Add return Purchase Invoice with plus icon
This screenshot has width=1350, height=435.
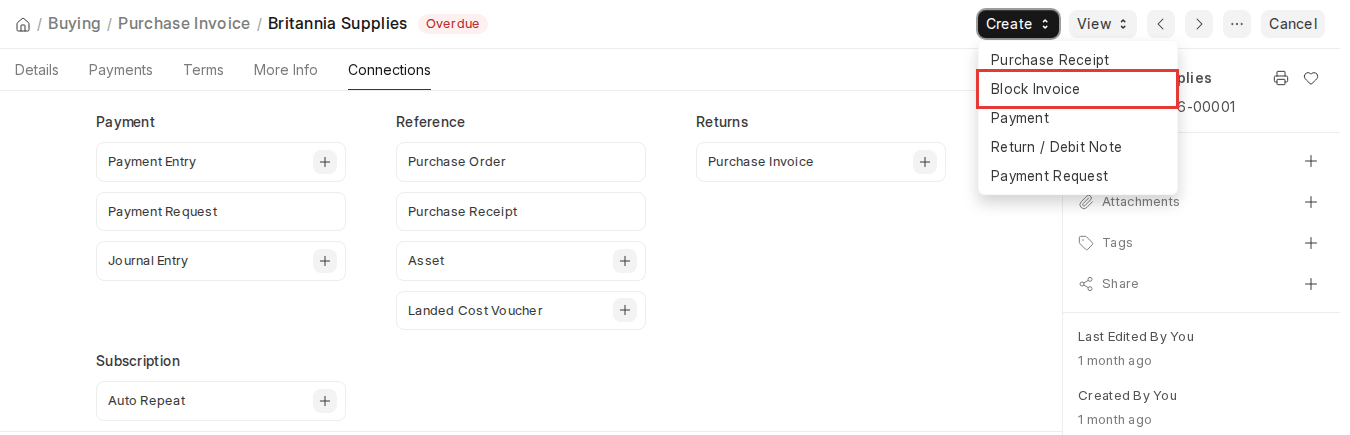(925, 162)
